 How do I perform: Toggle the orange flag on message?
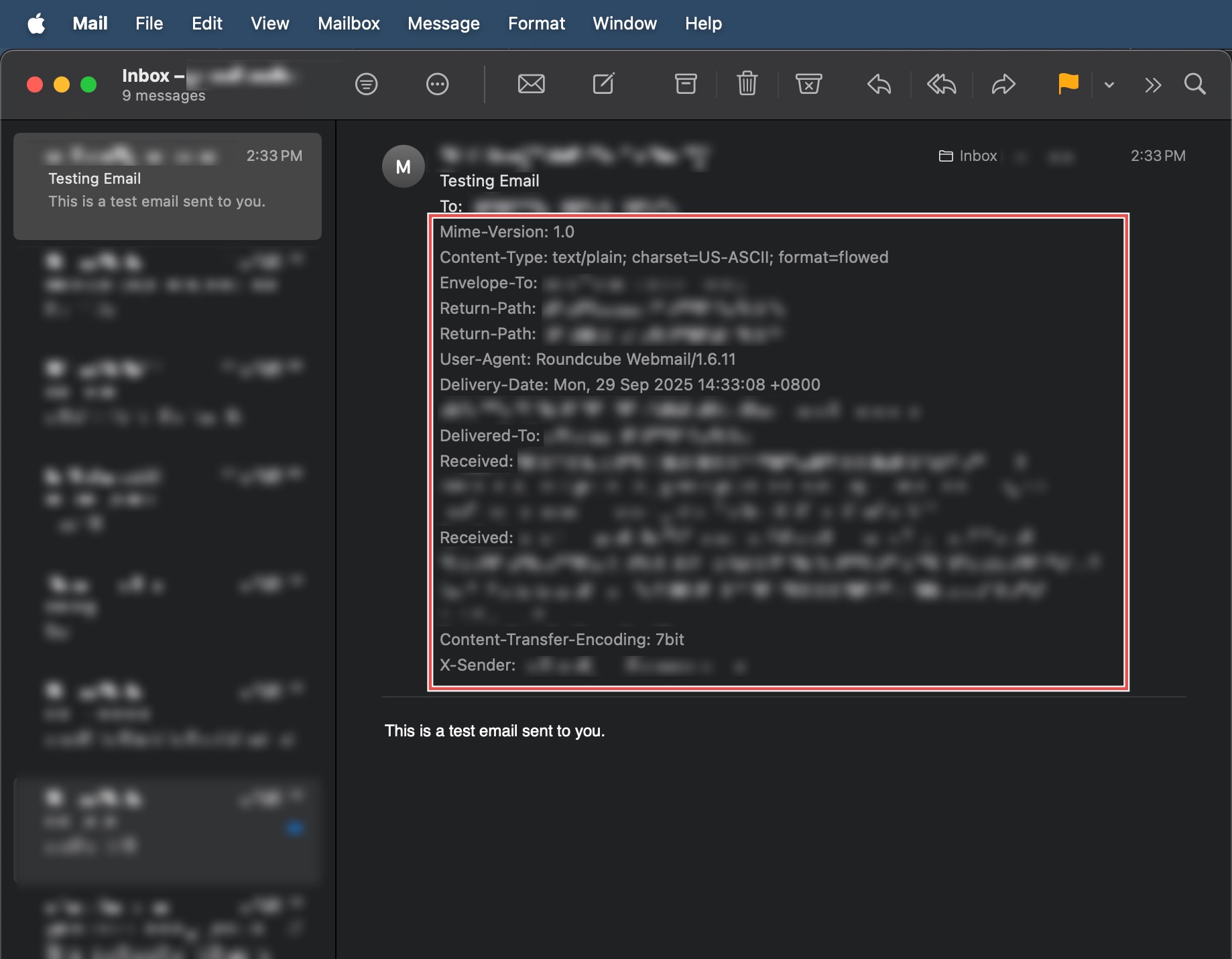tap(1068, 84)
